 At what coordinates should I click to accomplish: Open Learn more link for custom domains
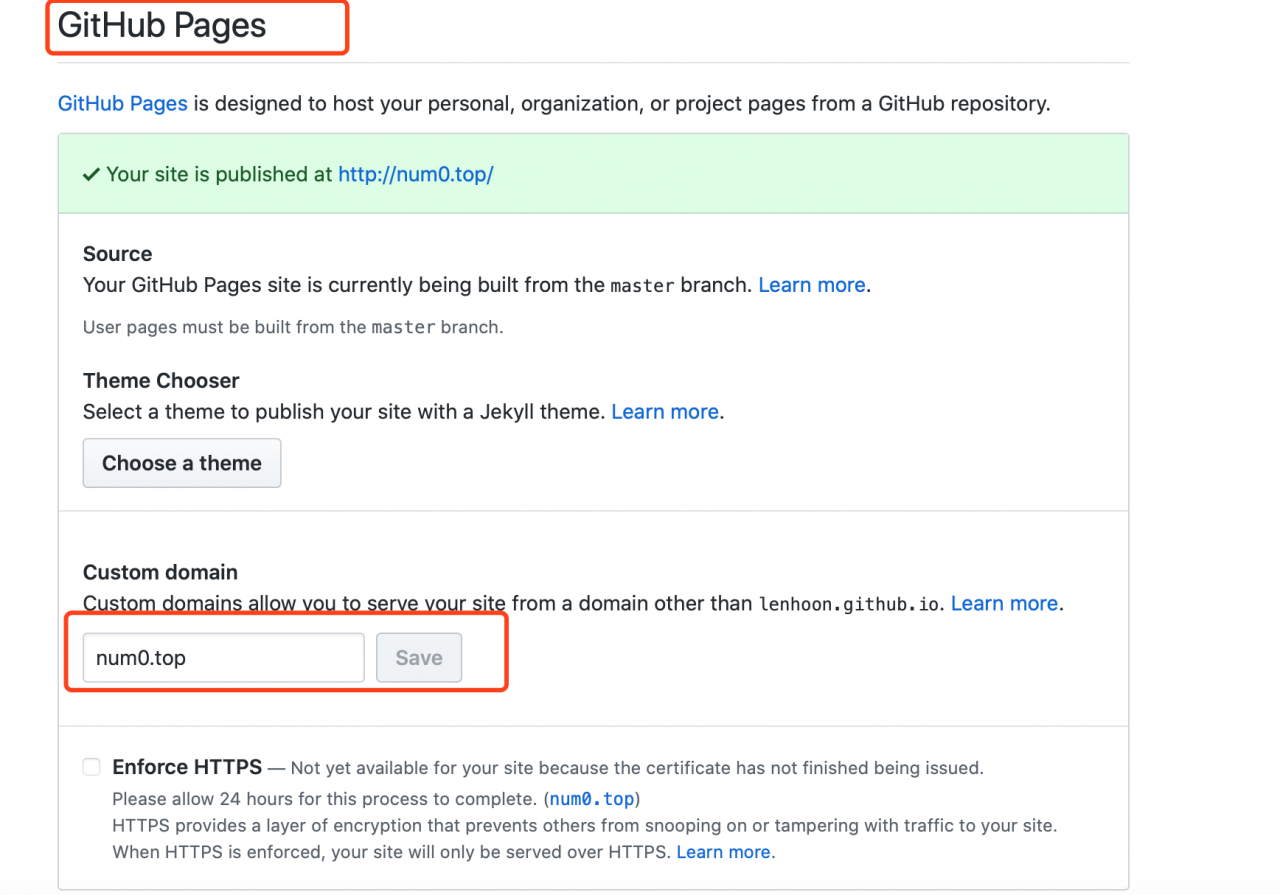pos(1004,603)
